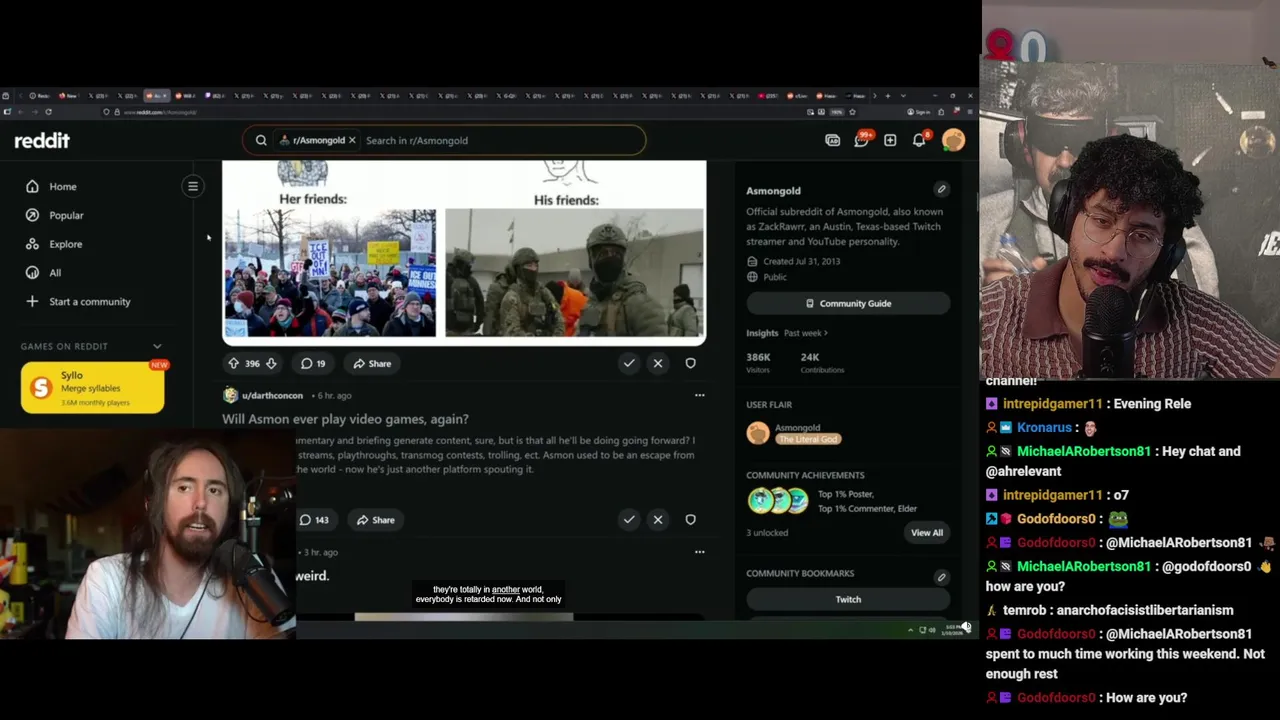This screenshot has height=720, width=1280.
Task: Collapse the Games on Reddit section
Action: [x=157, y=346]
